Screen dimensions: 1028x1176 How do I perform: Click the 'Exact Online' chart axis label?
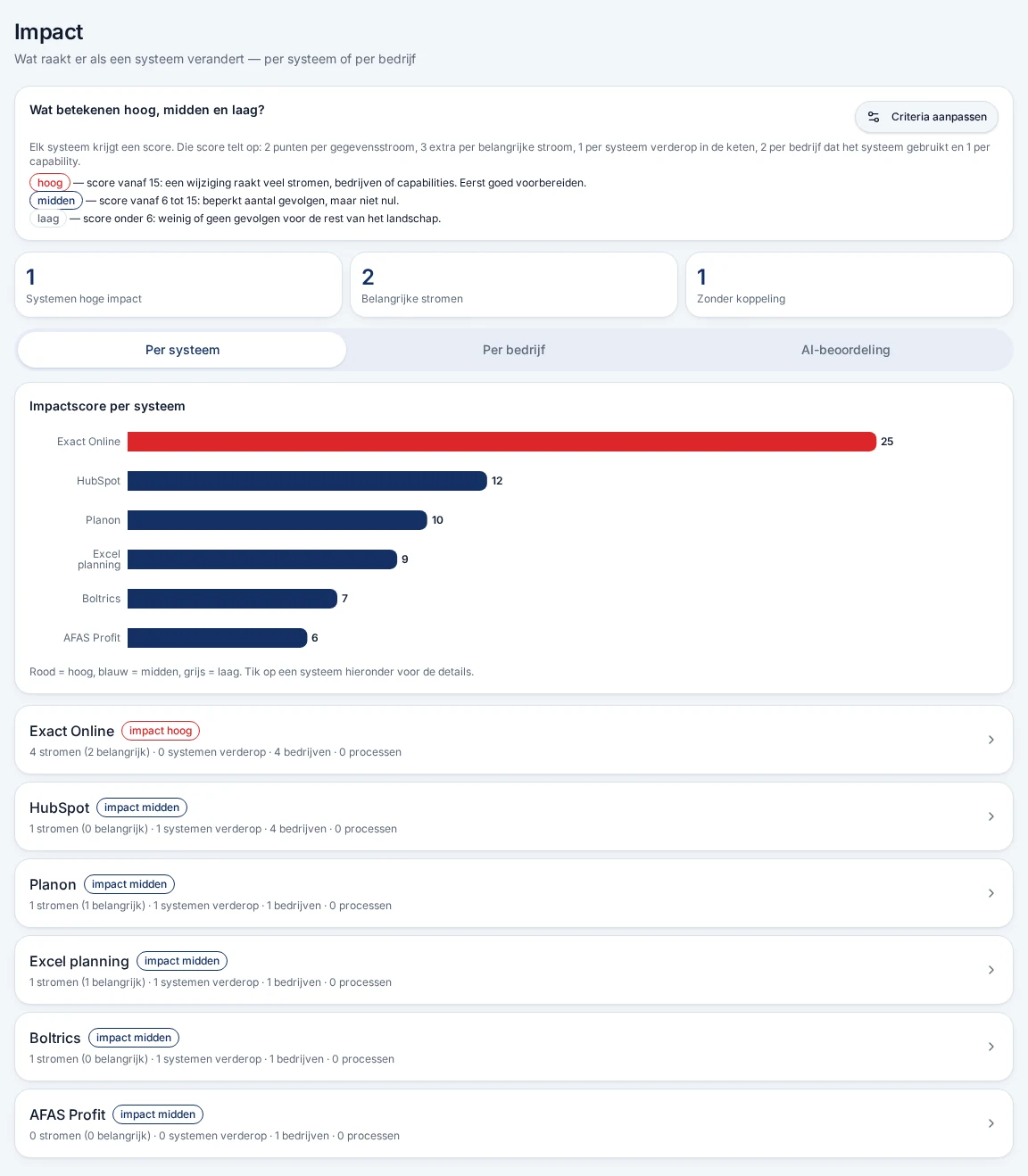tap(88, 442)
